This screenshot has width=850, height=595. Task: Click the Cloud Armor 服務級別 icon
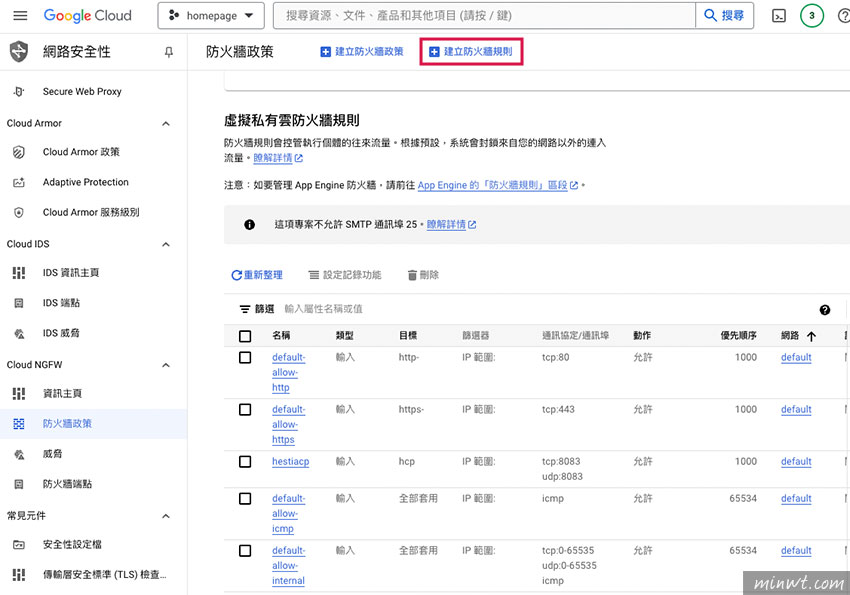[19, 212]
